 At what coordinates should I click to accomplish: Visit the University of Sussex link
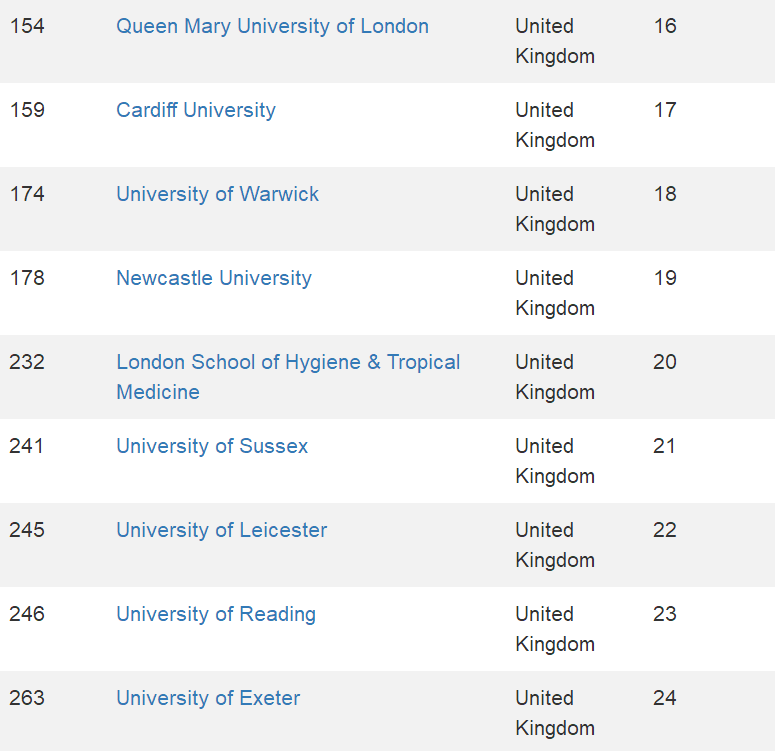pyautogui.click(x=212, y=446)
